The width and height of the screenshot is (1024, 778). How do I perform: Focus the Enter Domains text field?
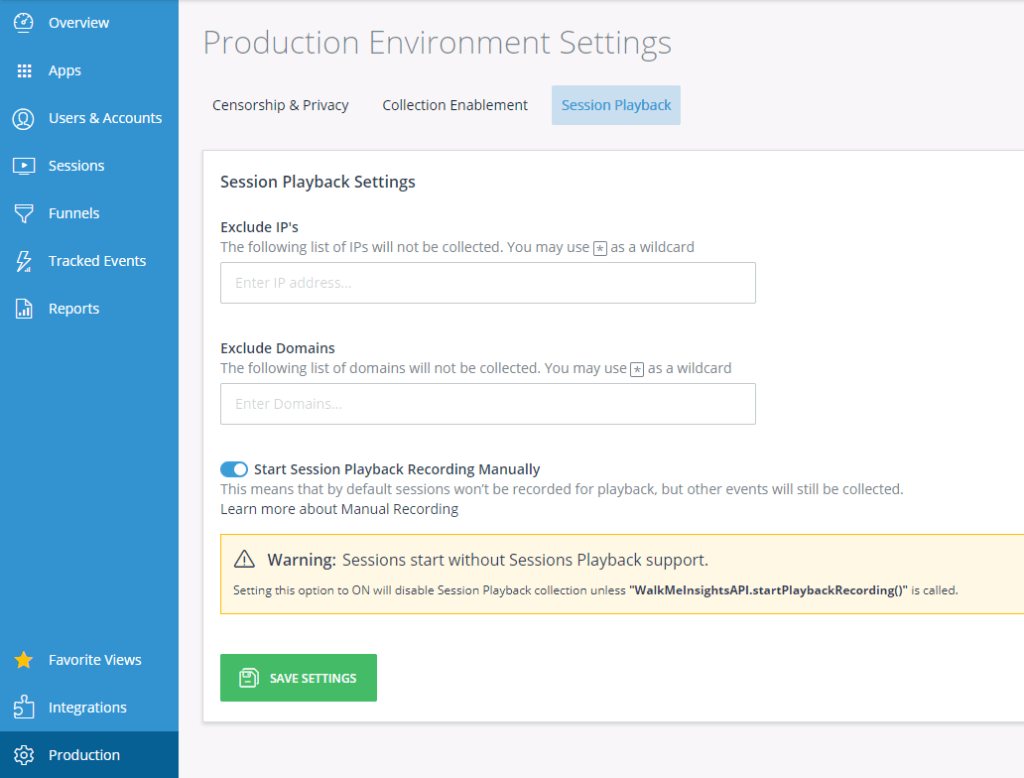(488, 404)
